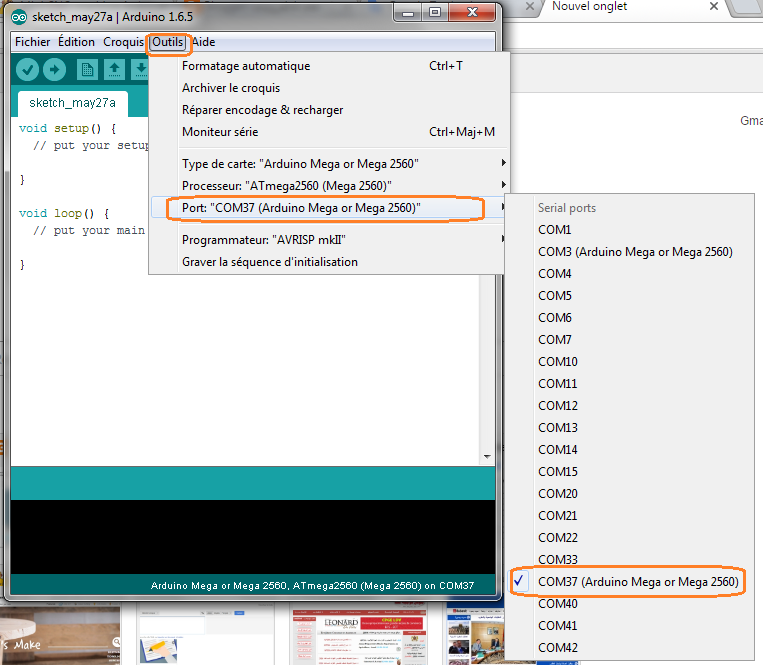This screenshot has height=665, width=763.
Task: Click the board status line at bottom
Action: [312, 586]
